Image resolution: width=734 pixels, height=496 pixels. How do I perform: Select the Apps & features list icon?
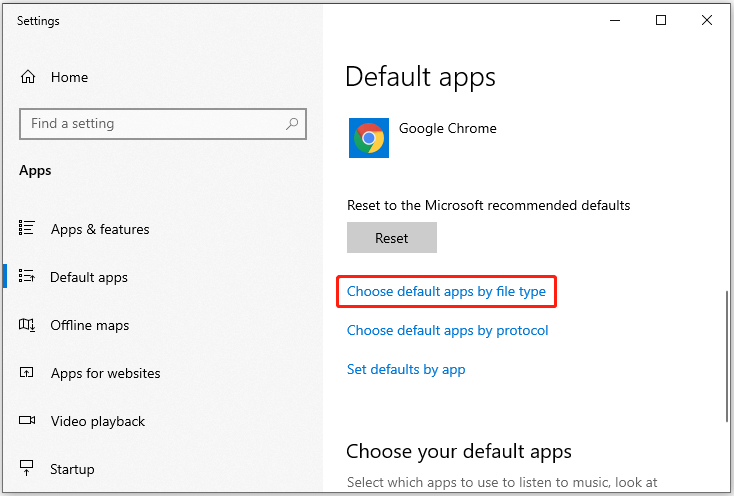pos(28,229)
